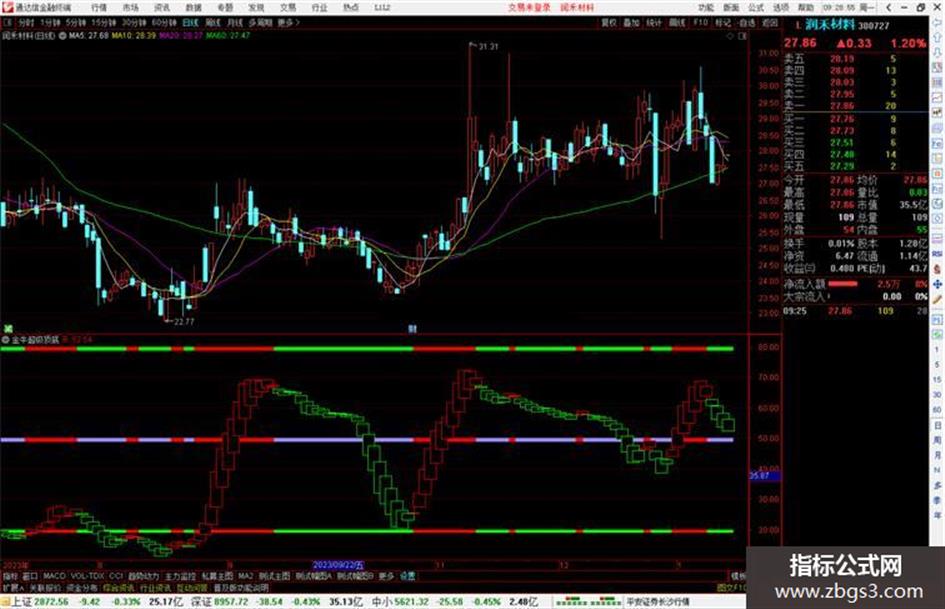Click the Tongdaxin app logo icon
The image size is (945, 609).
coord(7,7)
